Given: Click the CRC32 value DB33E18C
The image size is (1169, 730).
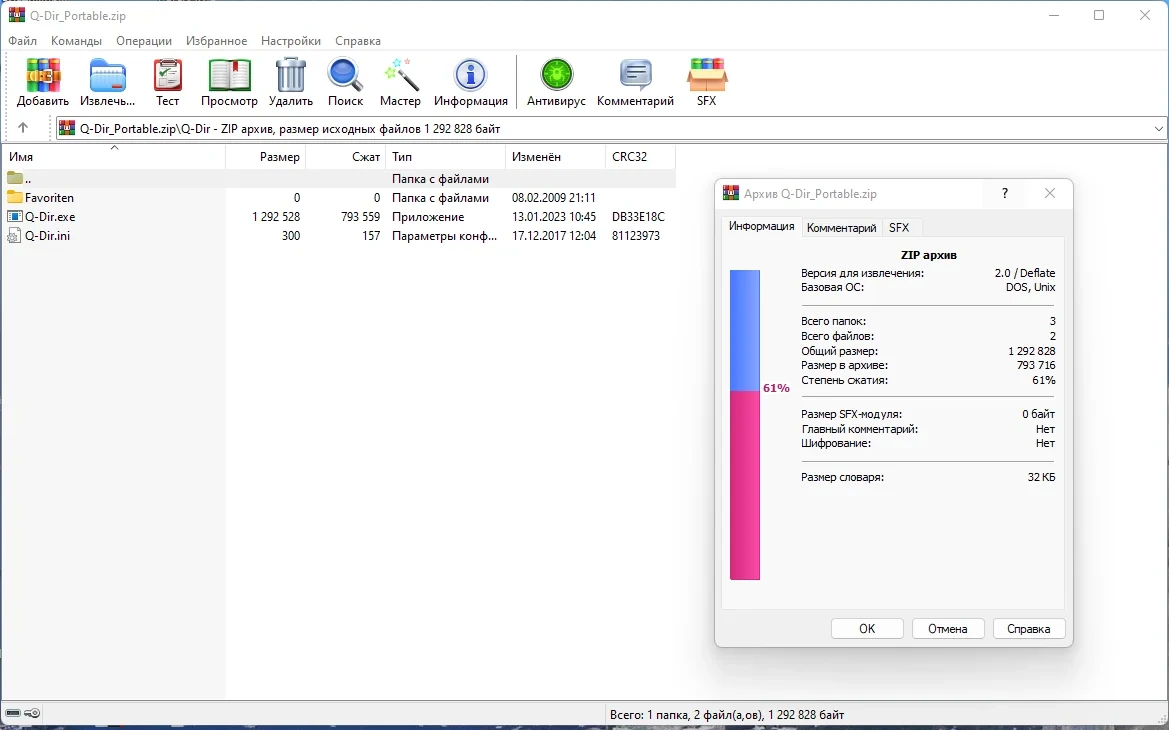Looking at the screenshot, I should (x=638, y=217).
